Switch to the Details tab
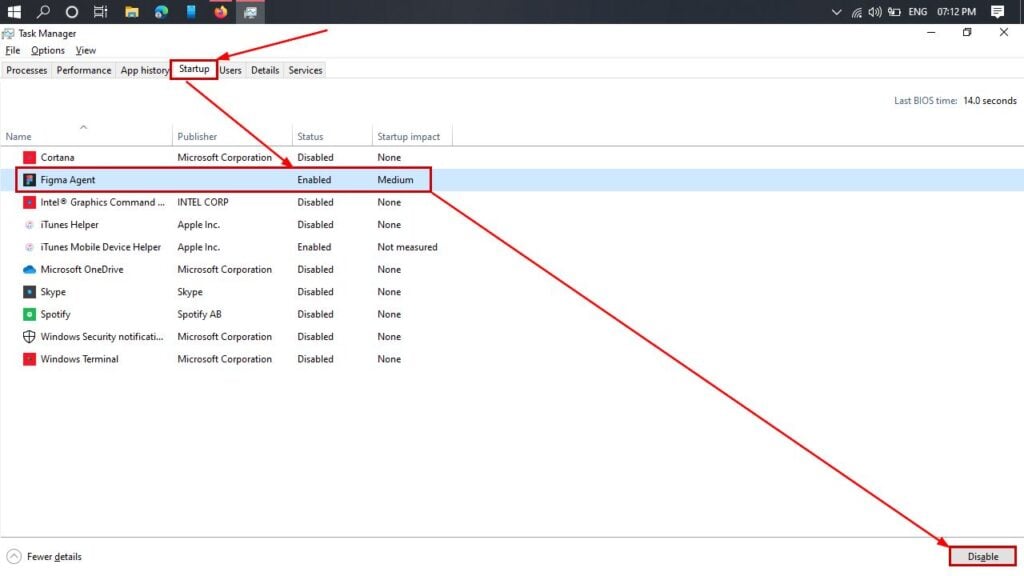 [x=265, y=70]
